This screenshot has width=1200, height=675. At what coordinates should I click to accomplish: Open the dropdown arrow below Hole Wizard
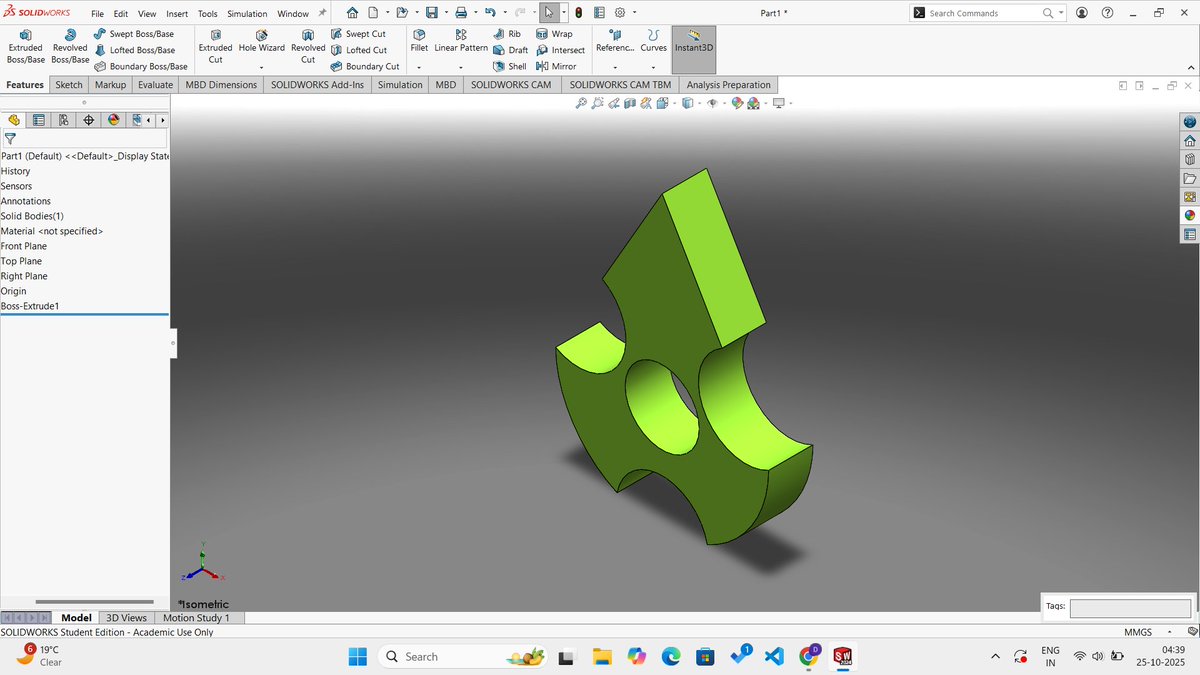coord(262,67)
